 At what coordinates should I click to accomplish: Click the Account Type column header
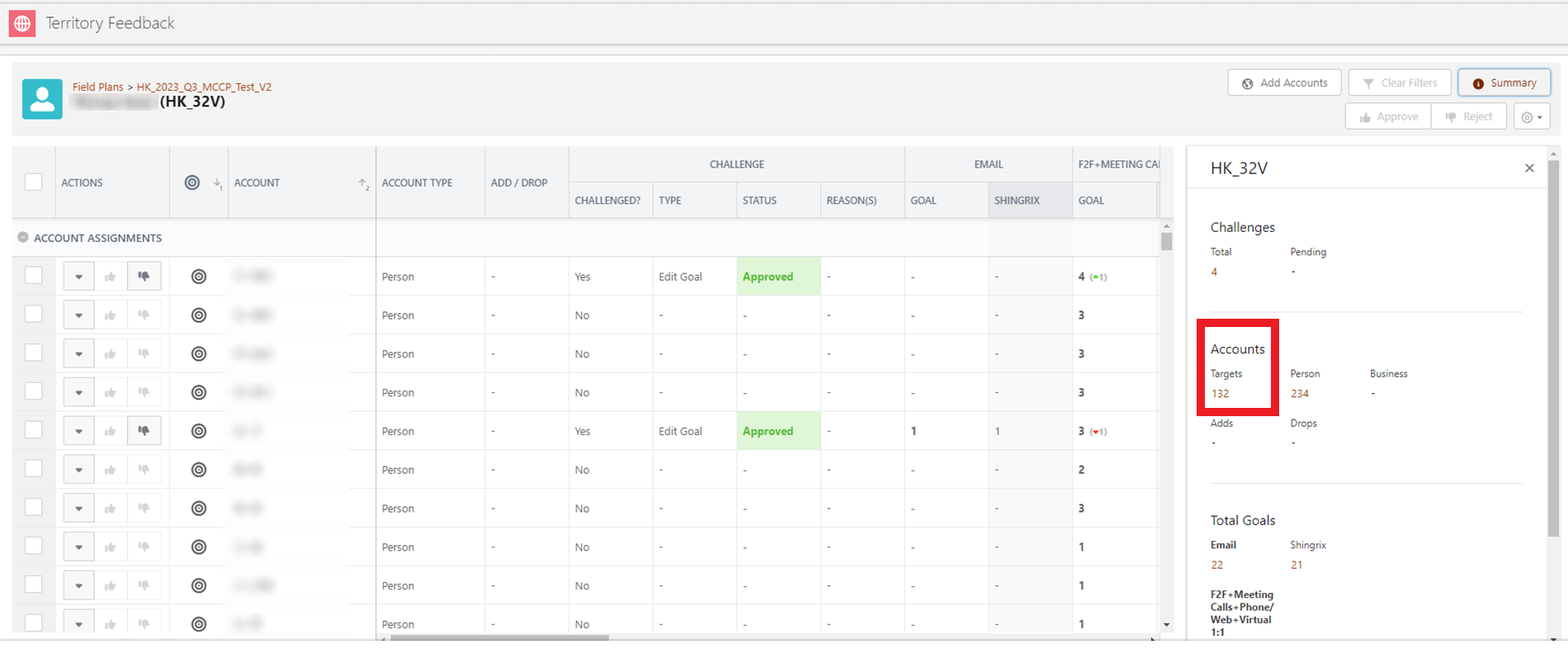417,182
